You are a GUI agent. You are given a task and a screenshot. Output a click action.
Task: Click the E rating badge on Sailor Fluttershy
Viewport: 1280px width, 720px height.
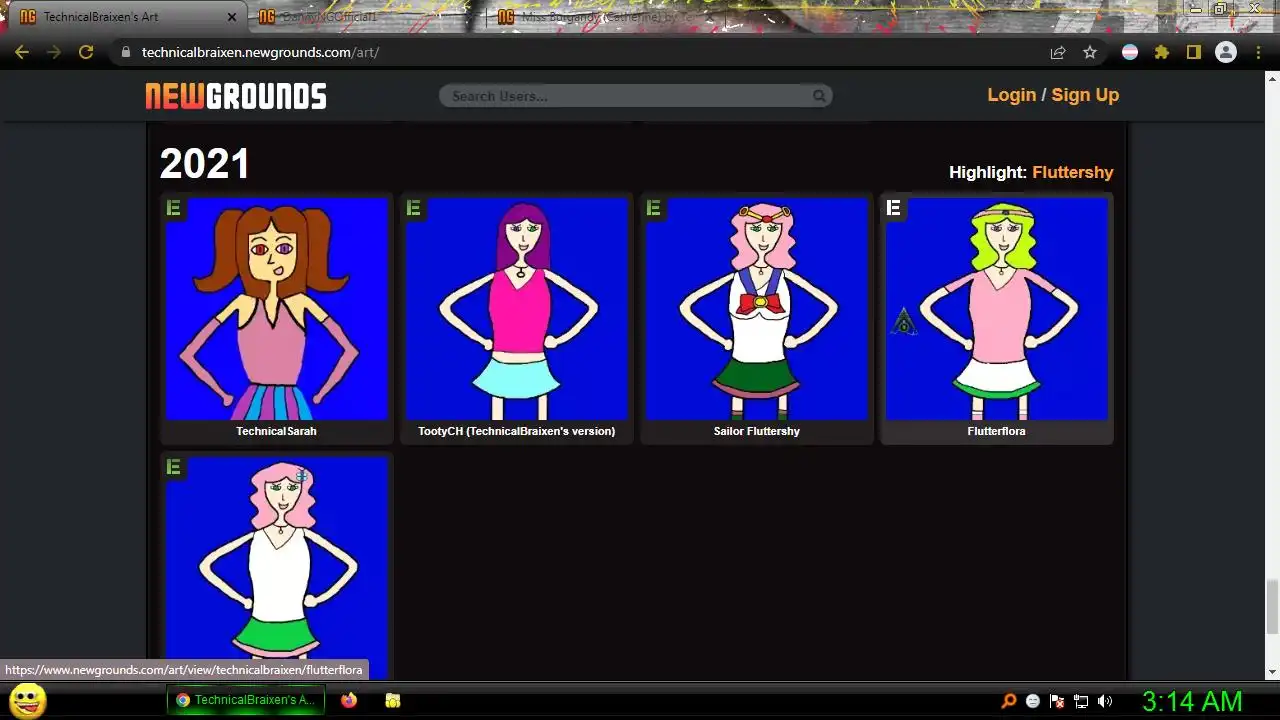tap(654, 208)
